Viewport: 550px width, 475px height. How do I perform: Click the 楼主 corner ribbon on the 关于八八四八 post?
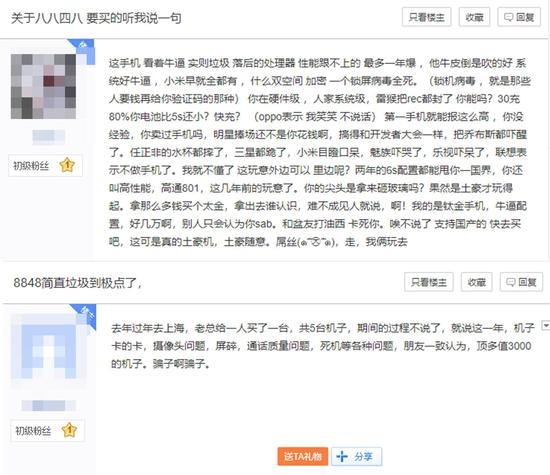[x=84, y=49]
